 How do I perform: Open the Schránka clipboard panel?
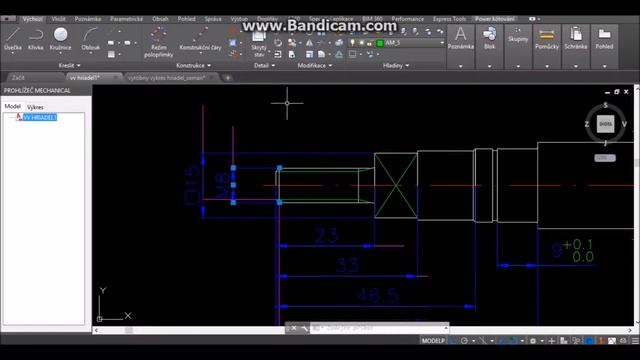point(576,38)
